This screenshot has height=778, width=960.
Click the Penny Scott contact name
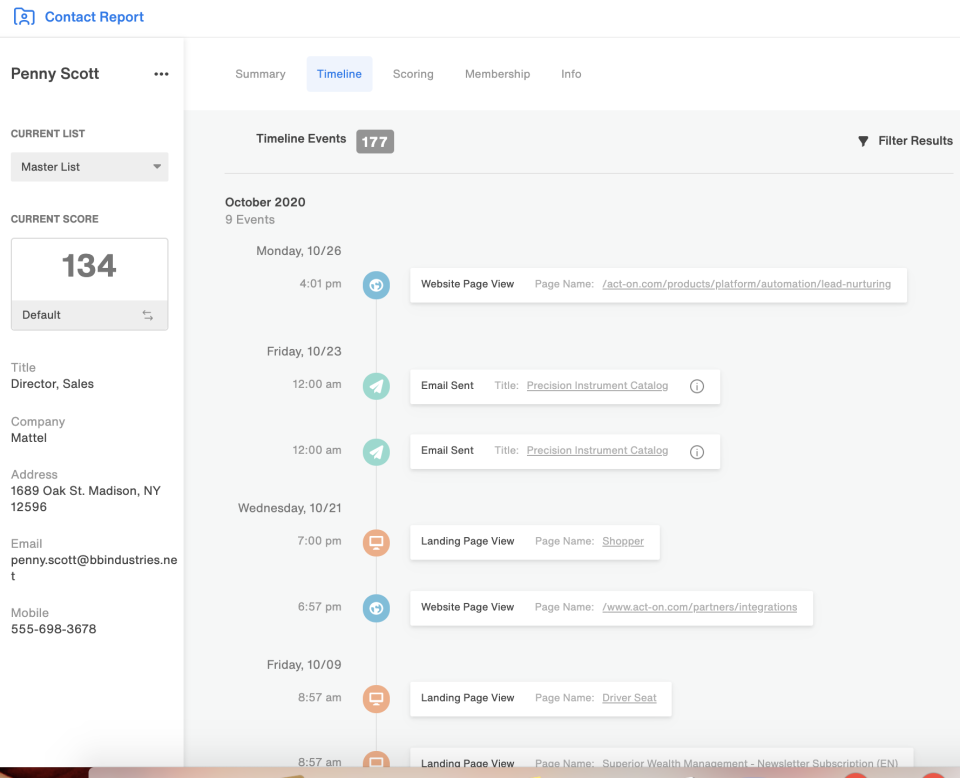pos(55,73)
